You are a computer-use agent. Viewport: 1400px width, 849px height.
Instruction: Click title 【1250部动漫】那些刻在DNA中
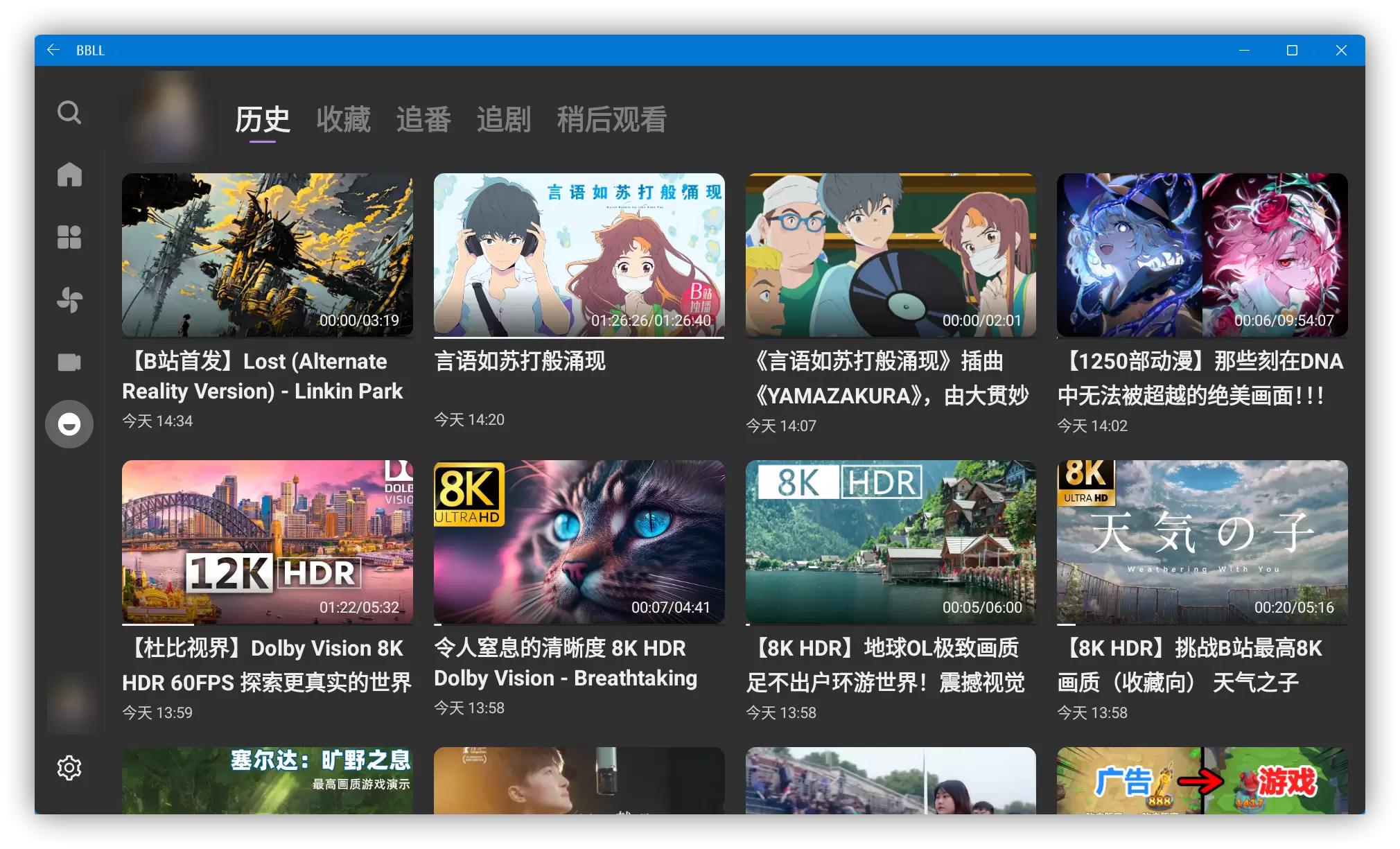point(1200,378)
